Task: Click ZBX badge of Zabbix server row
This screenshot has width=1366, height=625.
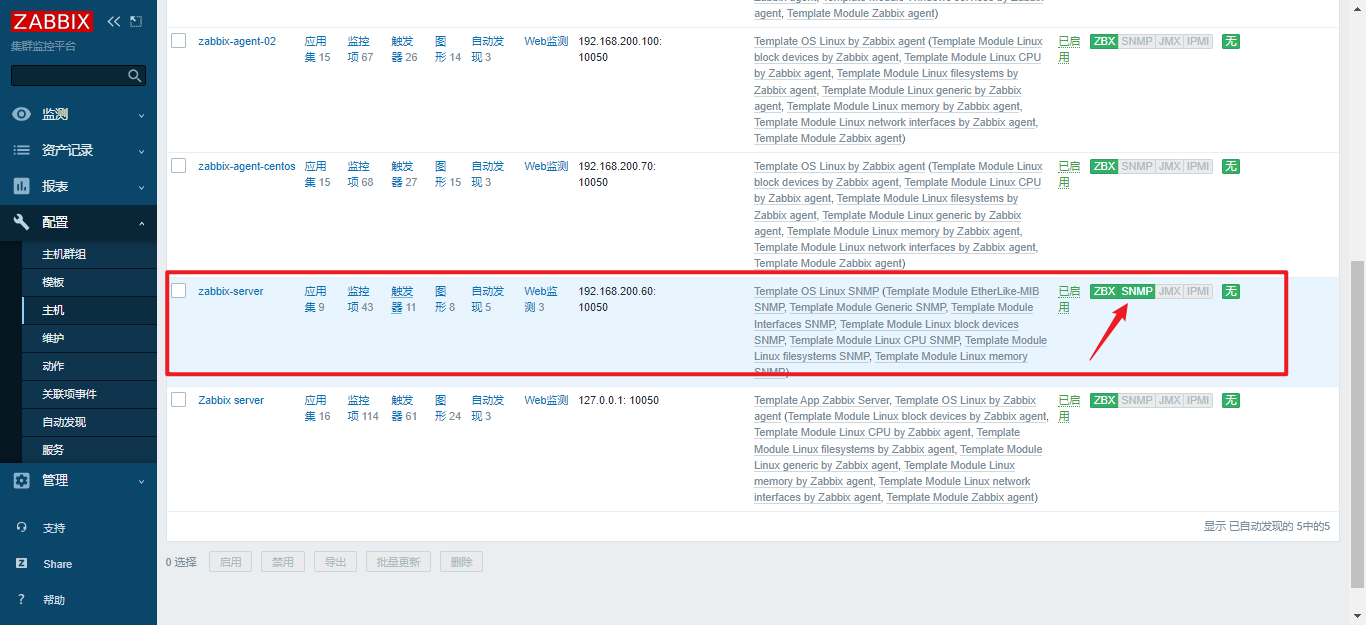Action: point(1104,400)
